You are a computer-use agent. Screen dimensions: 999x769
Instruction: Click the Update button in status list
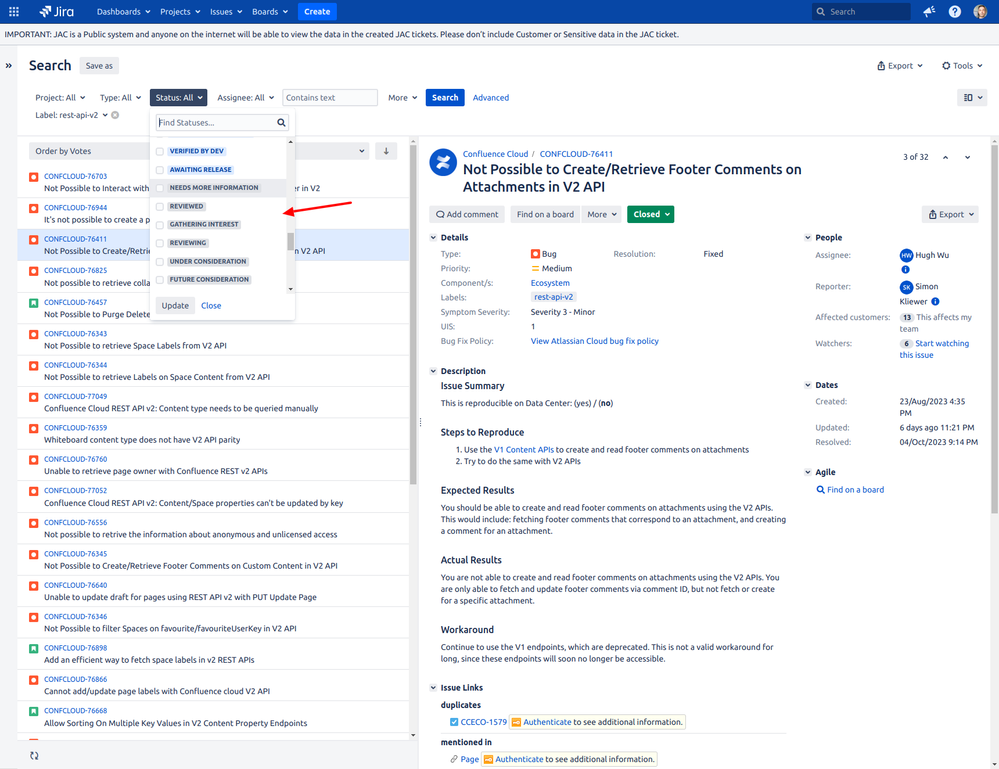pos(175,306)
